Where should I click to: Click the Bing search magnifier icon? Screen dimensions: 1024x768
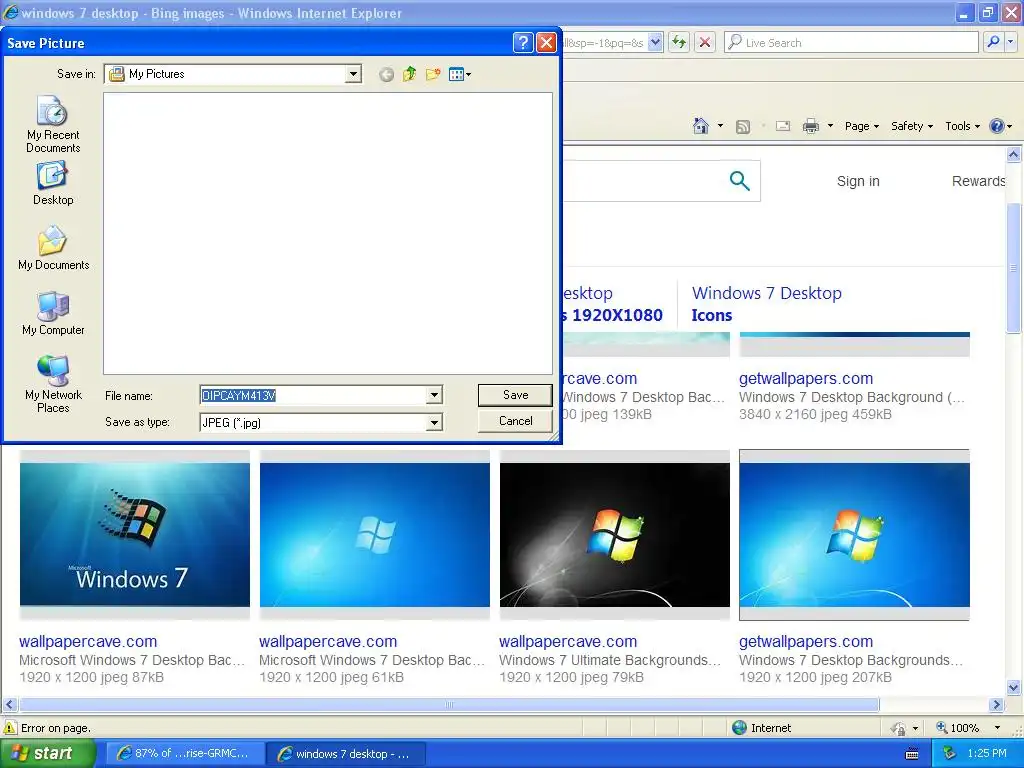coord(739,180)
